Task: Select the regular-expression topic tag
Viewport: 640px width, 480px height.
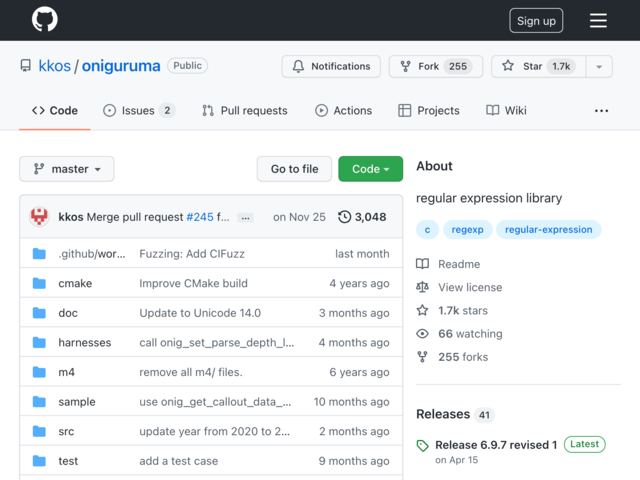Action: click(x=548, y=229)
